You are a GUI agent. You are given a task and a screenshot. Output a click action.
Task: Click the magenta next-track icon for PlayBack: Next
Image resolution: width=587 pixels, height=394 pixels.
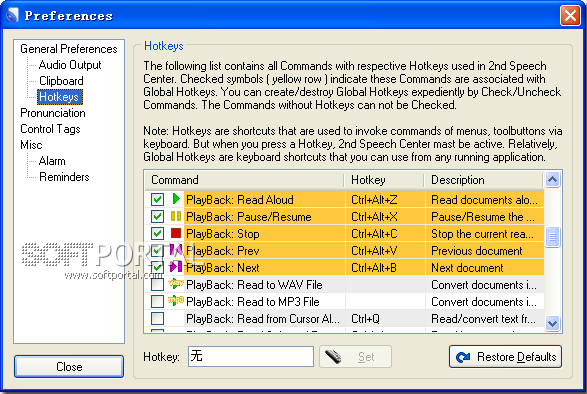[x=176, y=267]
